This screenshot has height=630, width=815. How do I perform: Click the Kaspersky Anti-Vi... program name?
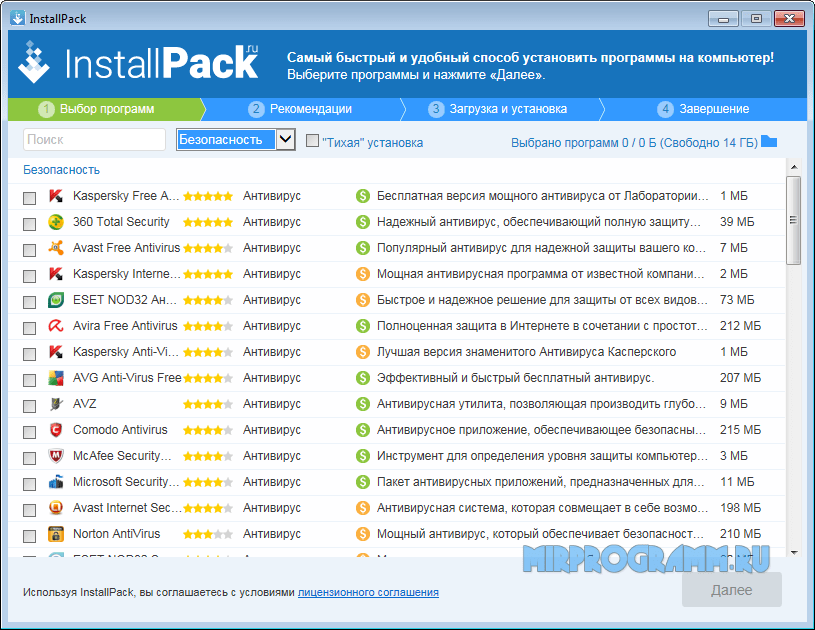coord(126,352)
